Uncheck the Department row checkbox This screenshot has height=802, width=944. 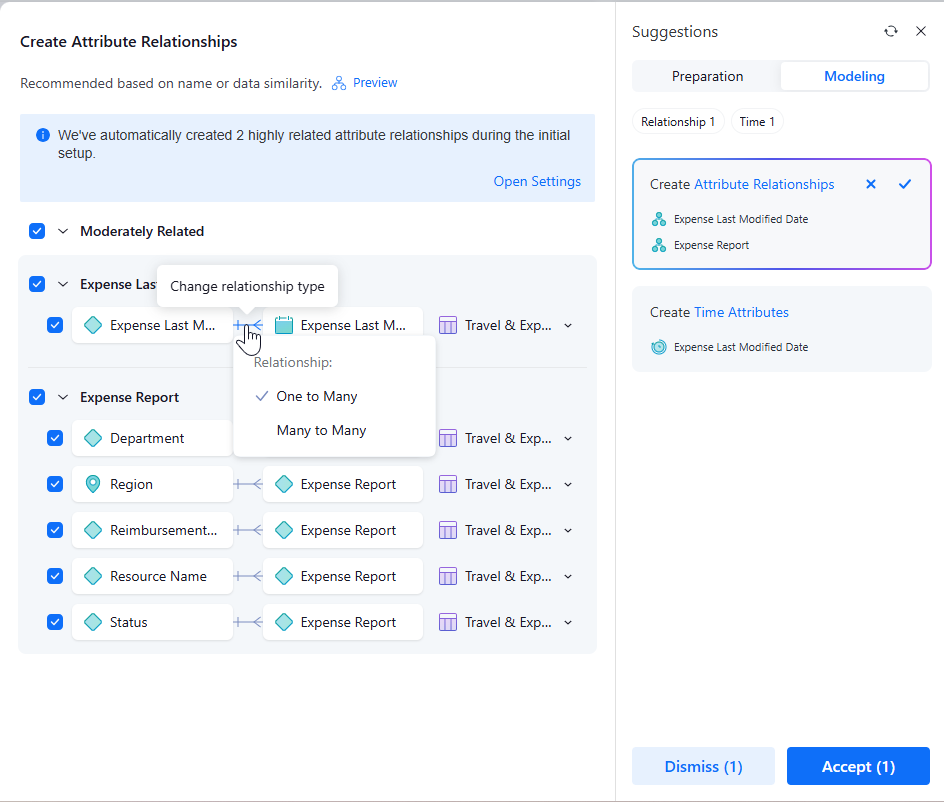pos(56,438)
